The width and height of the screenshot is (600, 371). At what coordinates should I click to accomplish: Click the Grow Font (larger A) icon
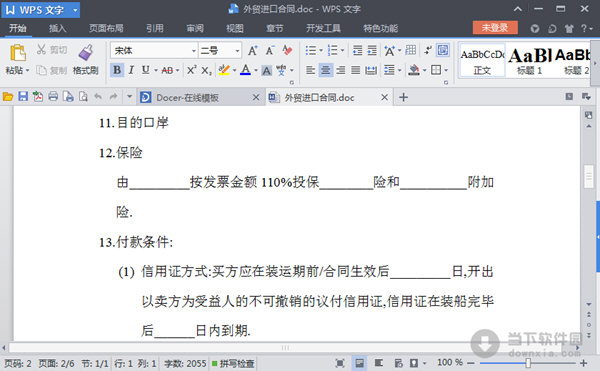(253, 50)
